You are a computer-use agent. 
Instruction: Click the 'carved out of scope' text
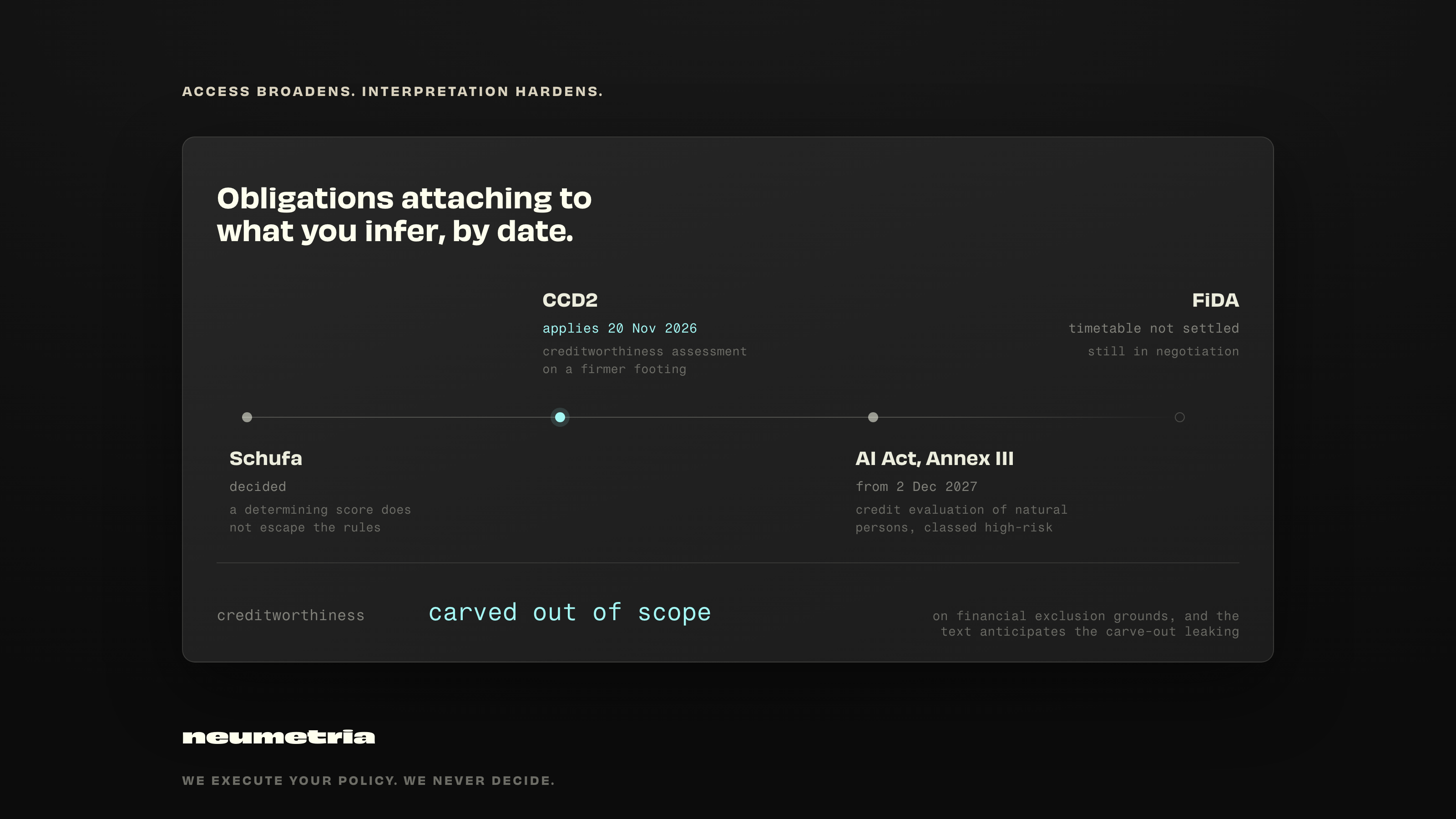569,613
